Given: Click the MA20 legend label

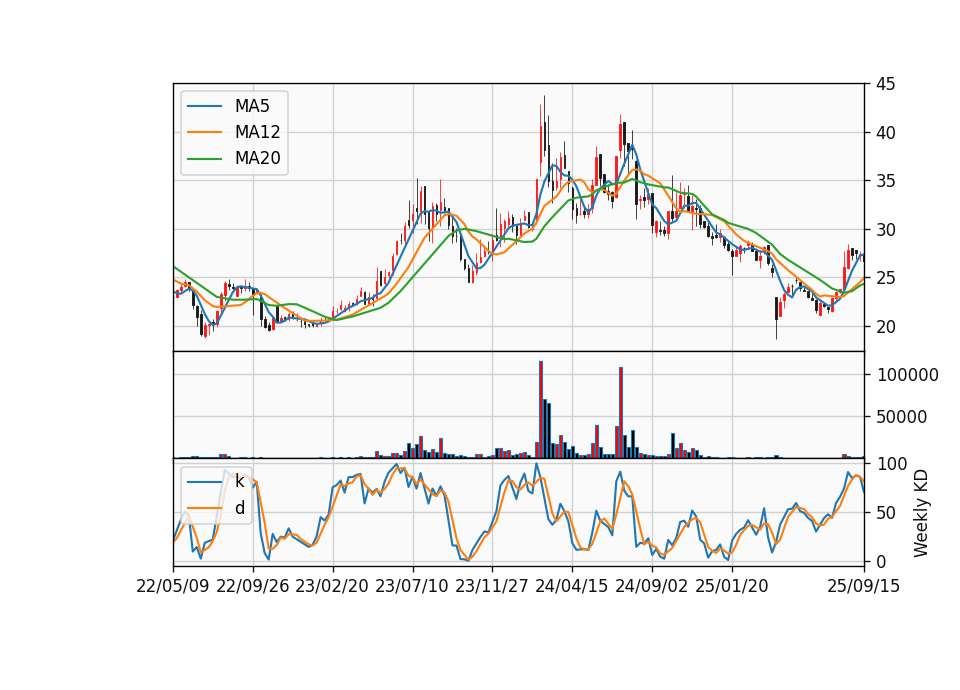Looking at the screenshot, I should [x=257, y=158].
